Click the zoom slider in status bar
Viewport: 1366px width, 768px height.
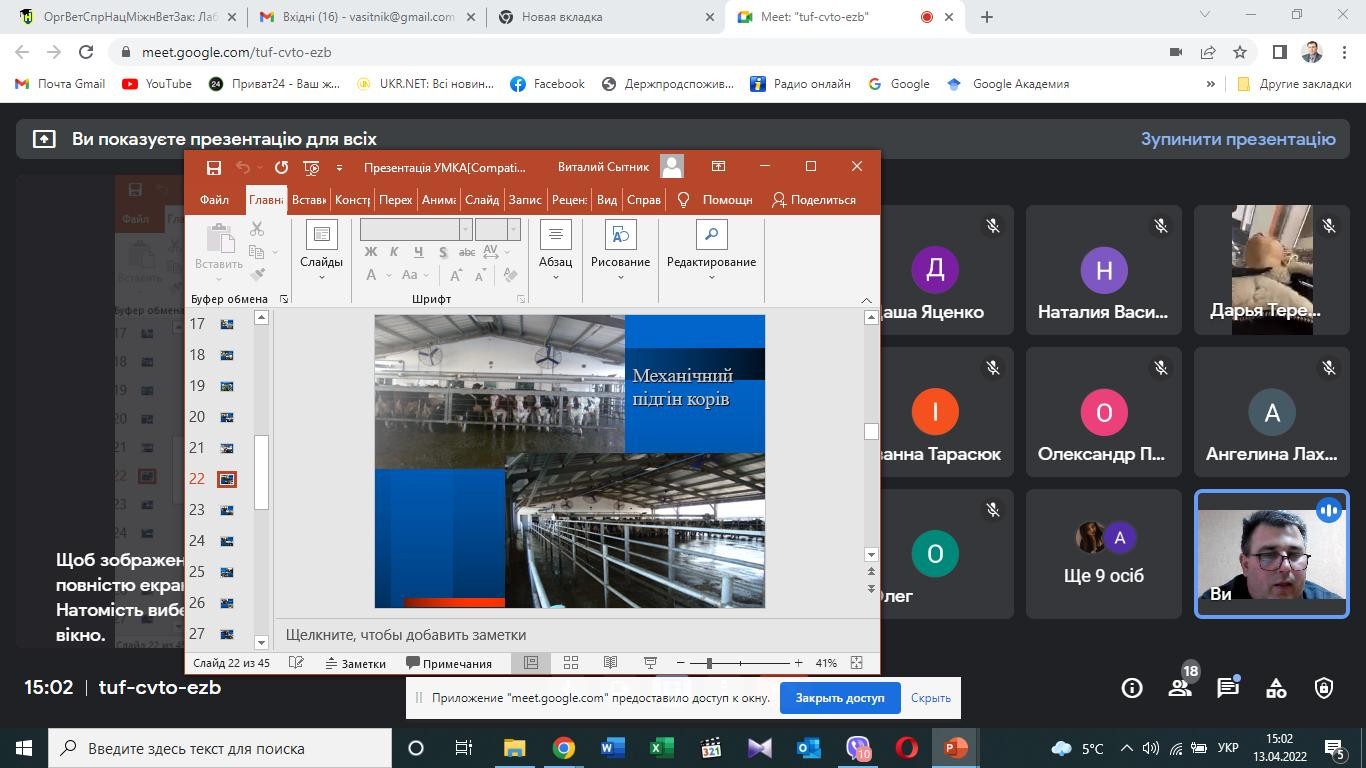coord(709,663)
